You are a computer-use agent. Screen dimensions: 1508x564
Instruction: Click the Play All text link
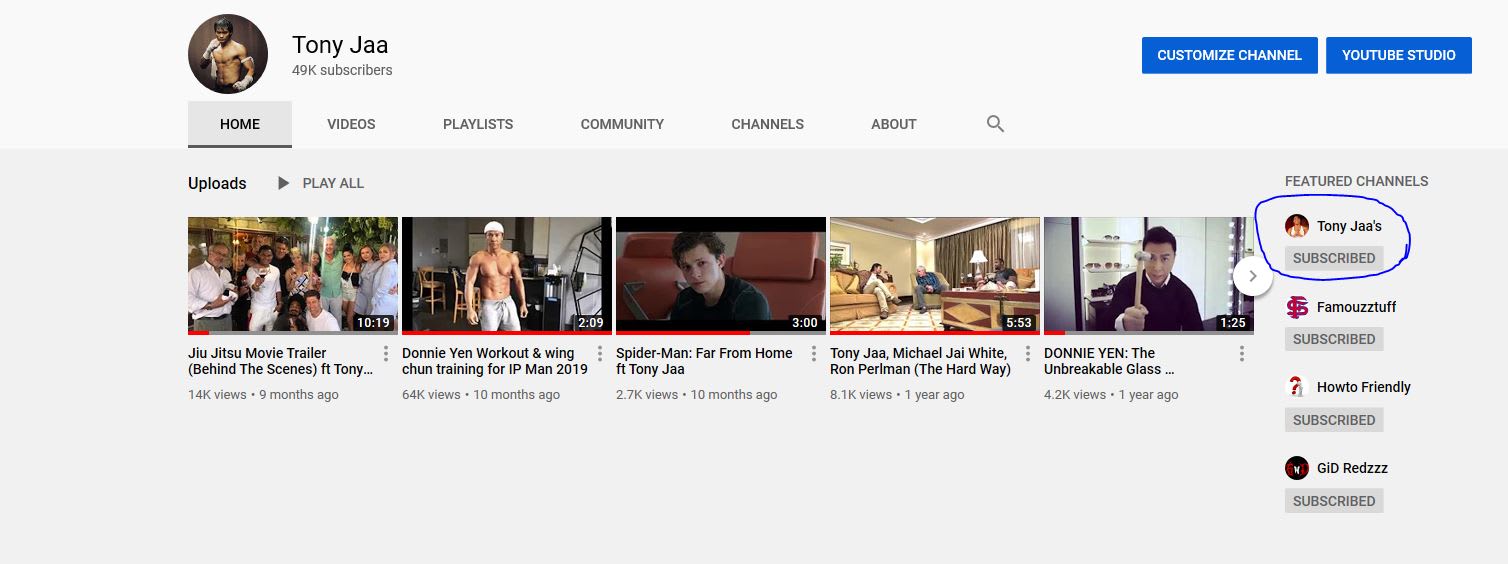(x=333, y=183)
